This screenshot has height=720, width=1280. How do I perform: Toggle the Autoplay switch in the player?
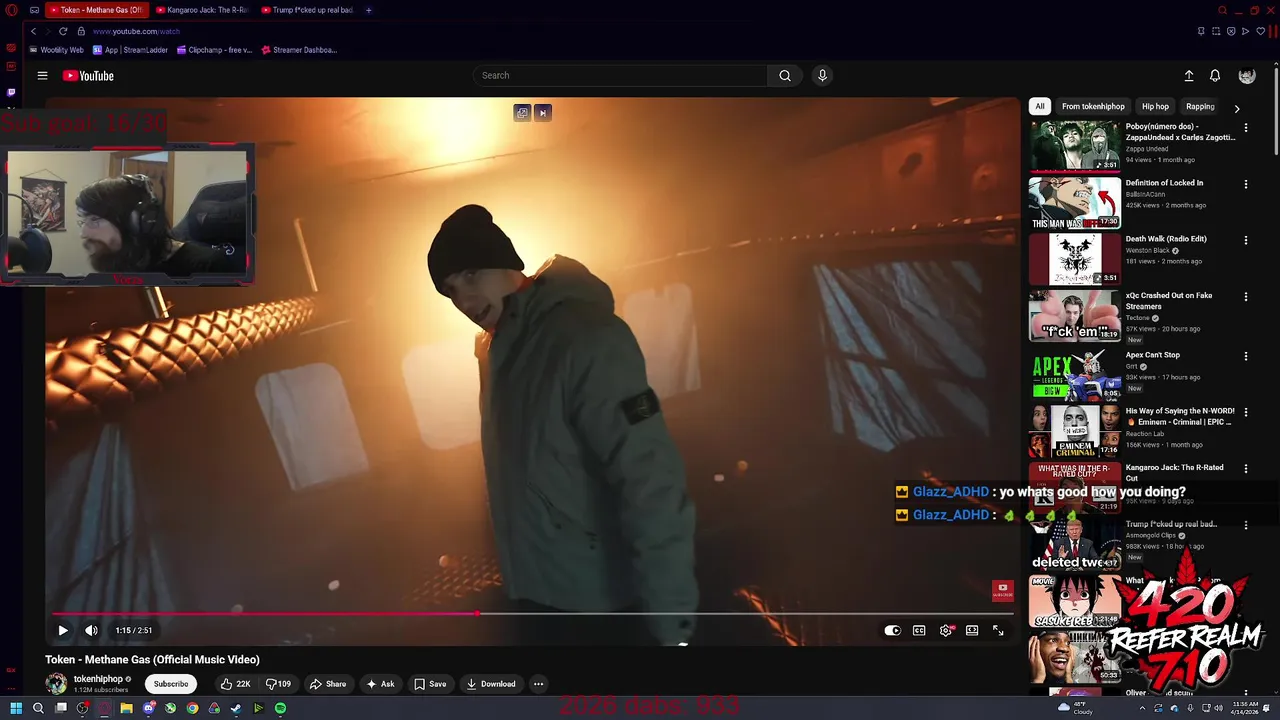pyautogui.click(x=892, y=630)
